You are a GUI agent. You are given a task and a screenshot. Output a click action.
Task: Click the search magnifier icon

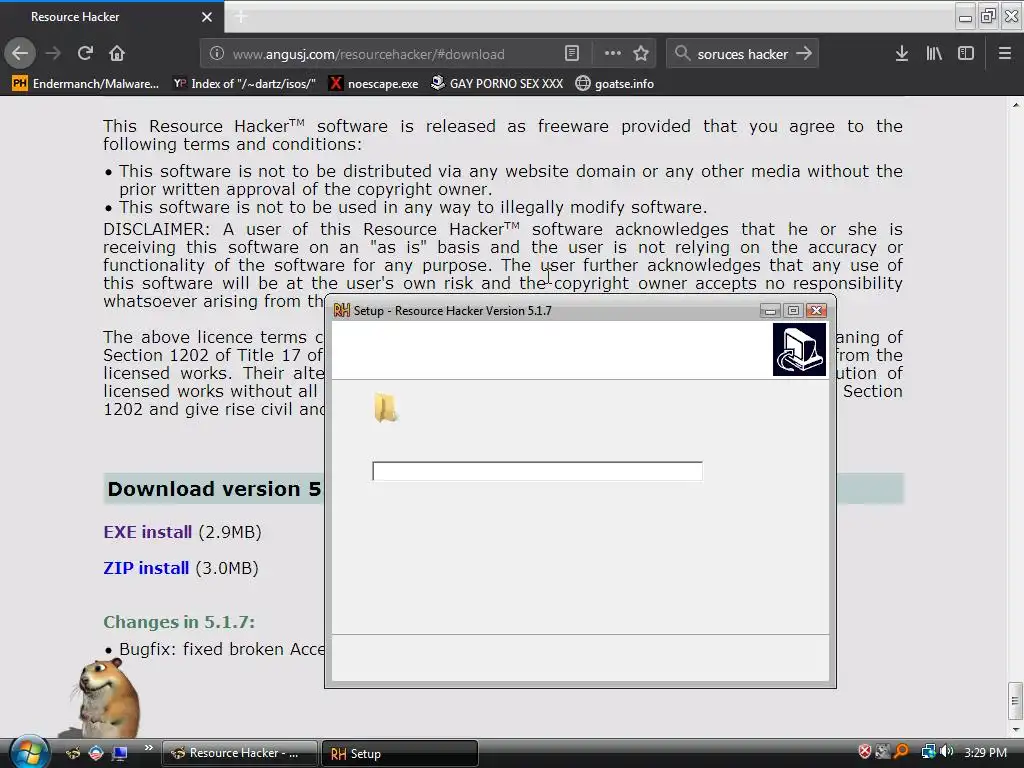tap(682, 54)
